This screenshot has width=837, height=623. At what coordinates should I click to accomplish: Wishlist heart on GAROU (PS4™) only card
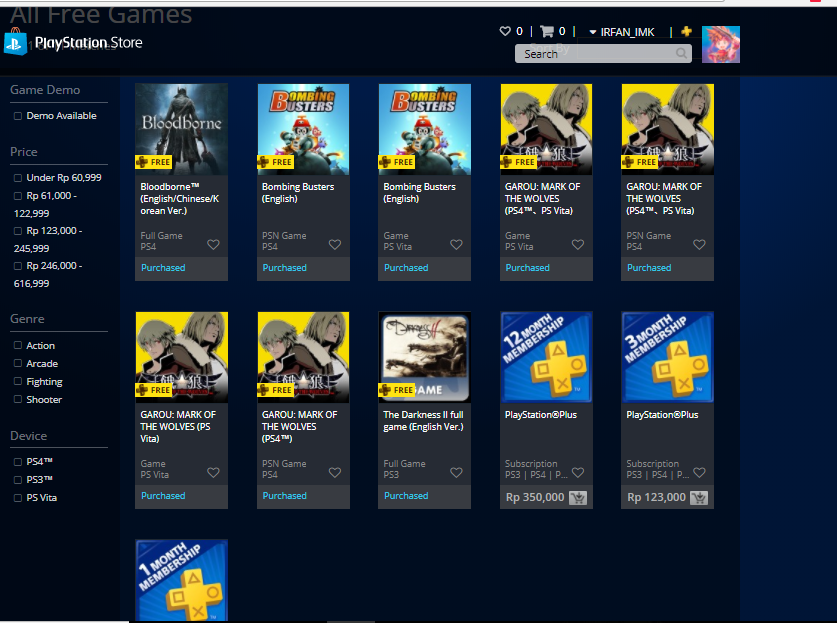point(335,472)
